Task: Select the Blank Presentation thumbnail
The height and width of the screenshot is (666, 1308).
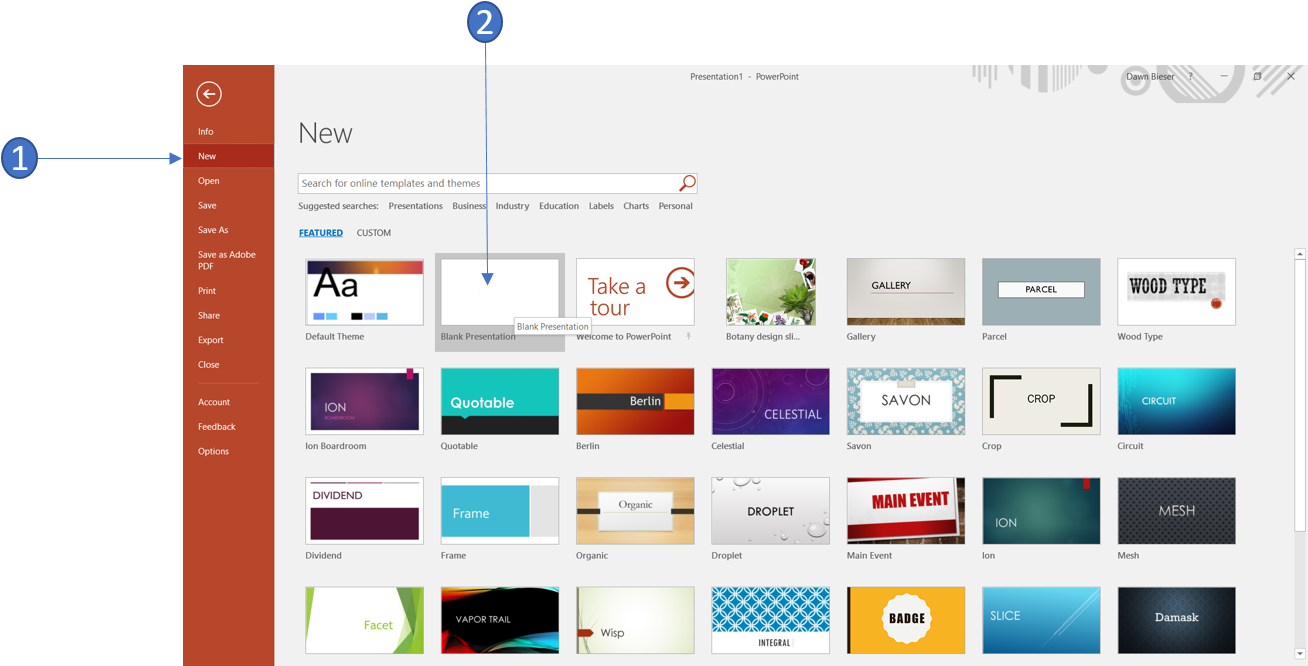Action: click(499, 292)
